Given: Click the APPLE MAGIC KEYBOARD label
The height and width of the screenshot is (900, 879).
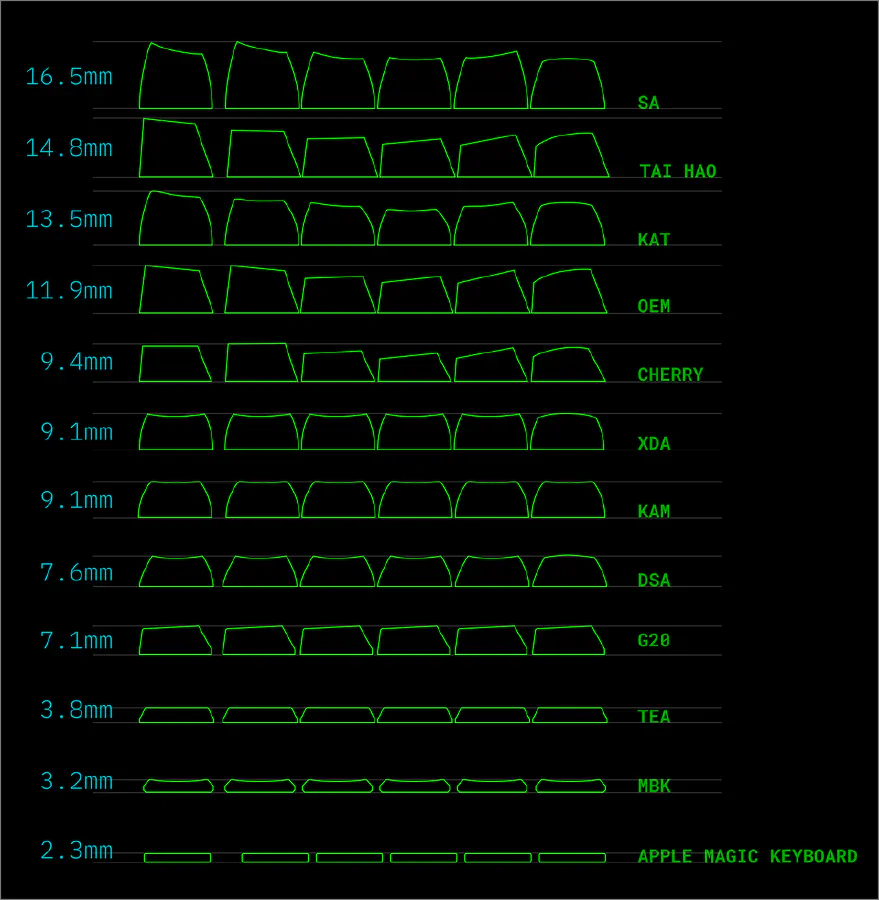Looking at the screenshot, I should click(x=748, y=856).
